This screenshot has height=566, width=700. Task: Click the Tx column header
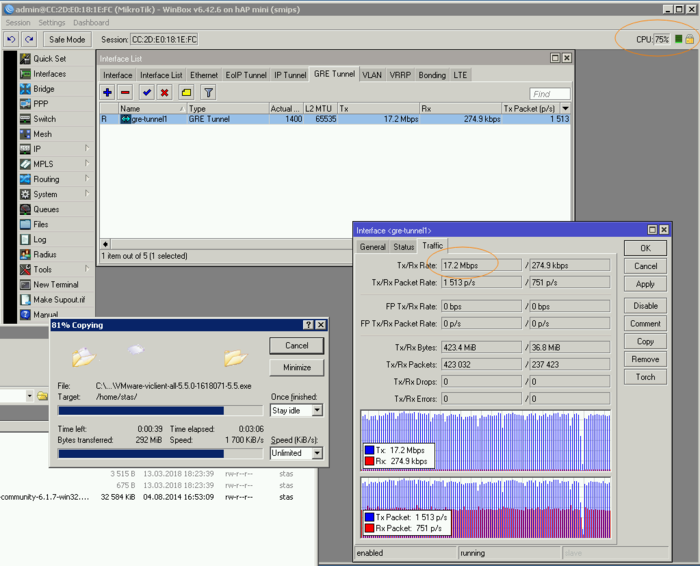(x=379, y=108)
